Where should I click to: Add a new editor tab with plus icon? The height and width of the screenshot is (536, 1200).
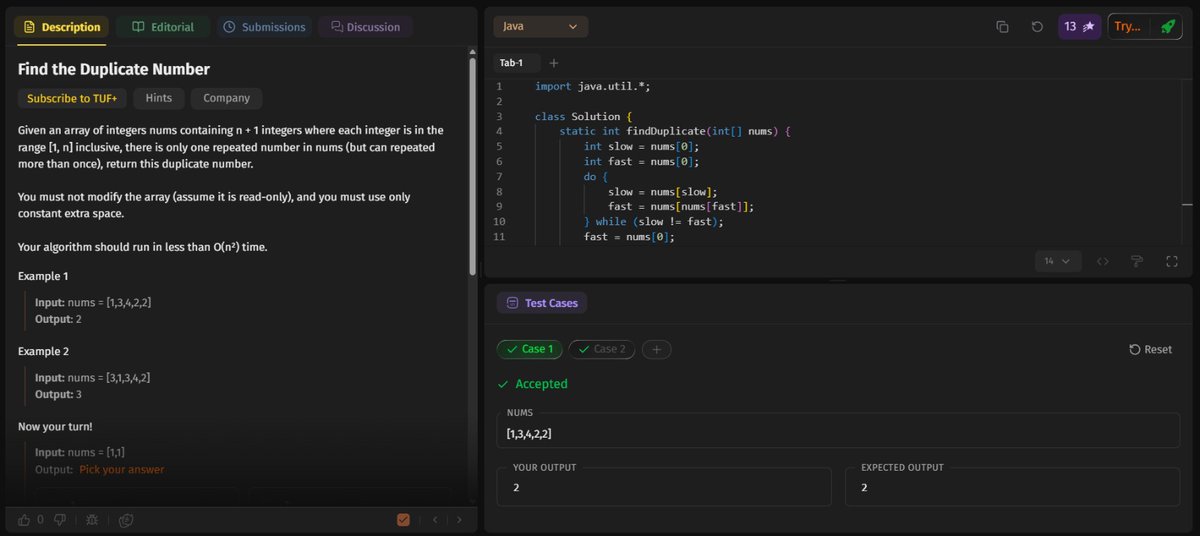554,63
